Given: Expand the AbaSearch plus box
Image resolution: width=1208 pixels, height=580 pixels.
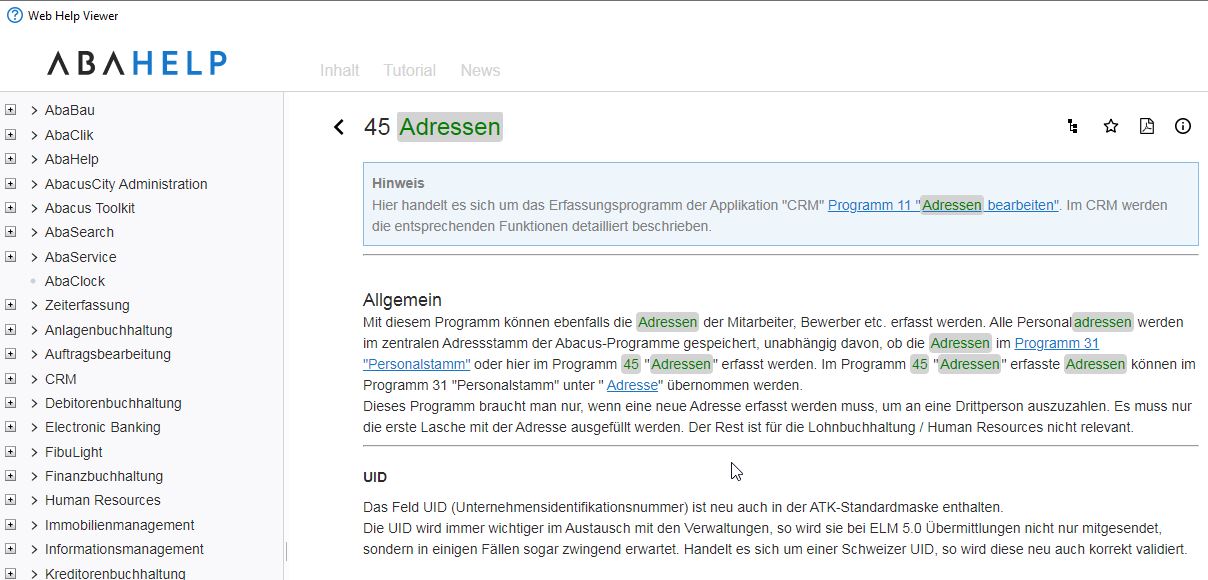Looking at the screenshot, I should pos(10,232).
